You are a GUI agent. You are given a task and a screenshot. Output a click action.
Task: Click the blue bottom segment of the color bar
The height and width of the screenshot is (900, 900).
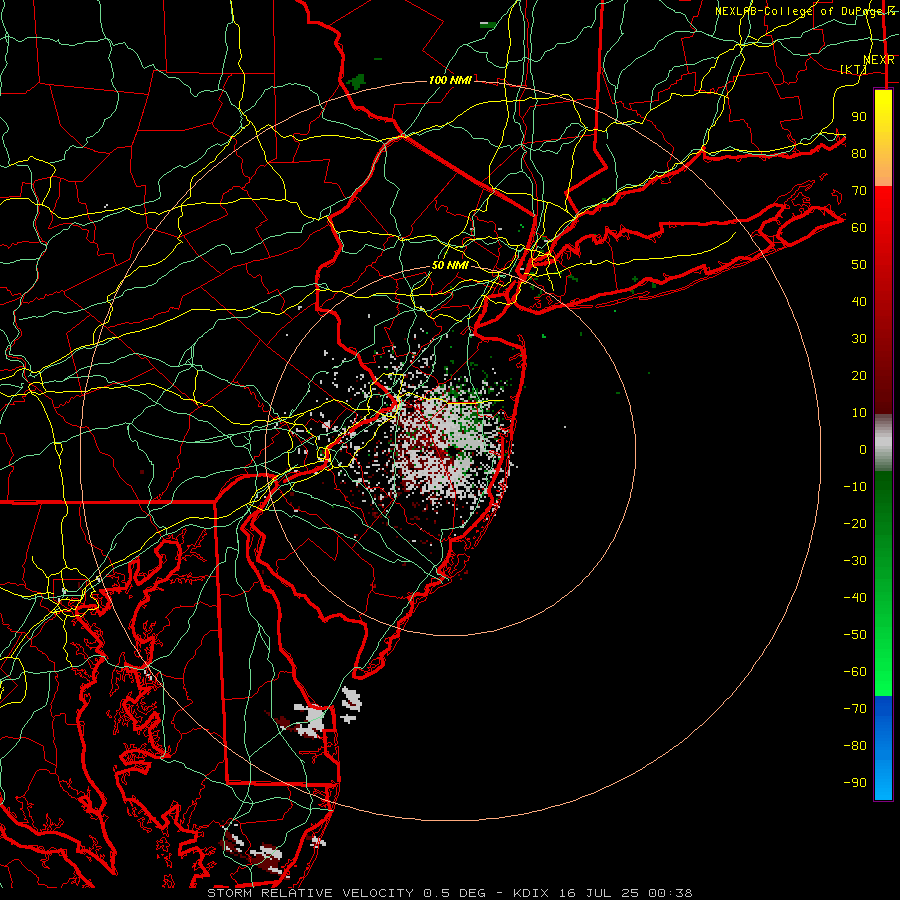[x=883, y=748]
